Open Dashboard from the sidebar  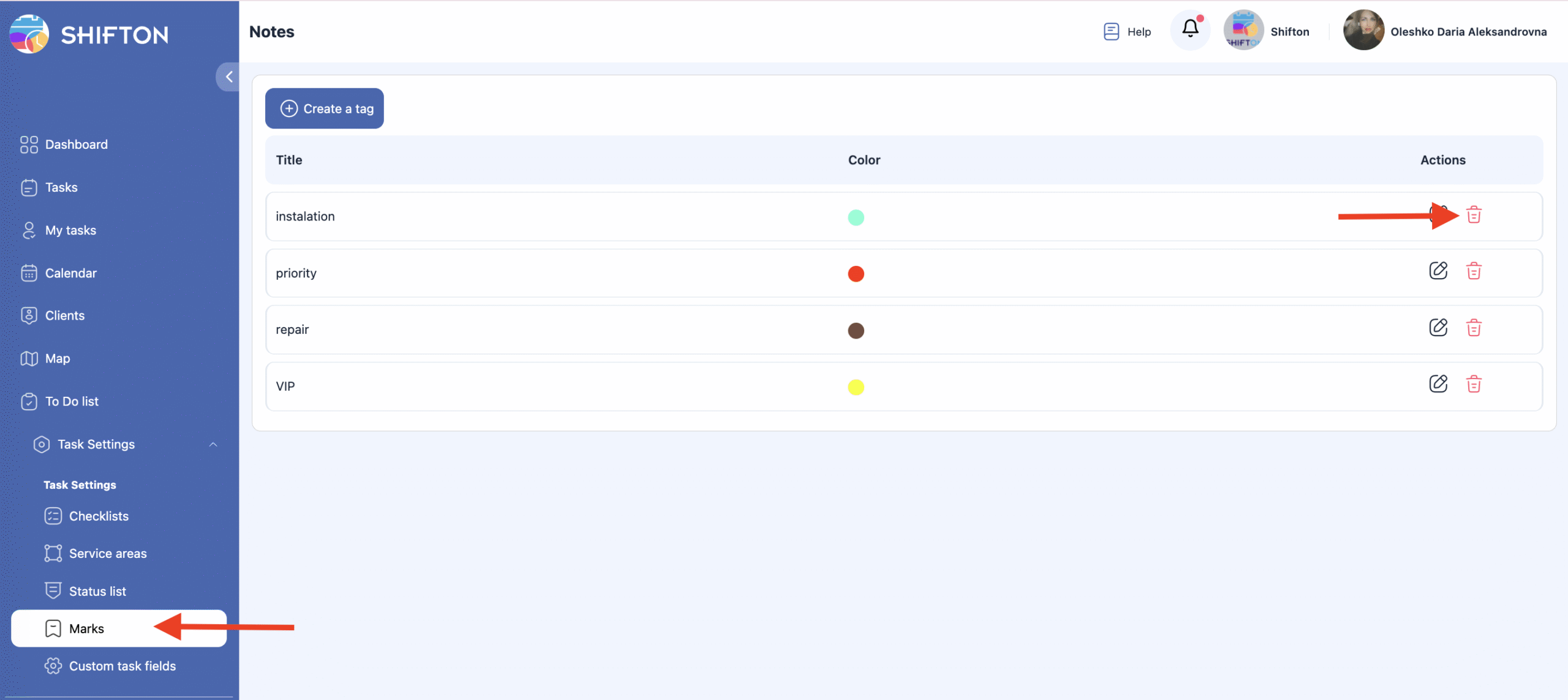76,145
